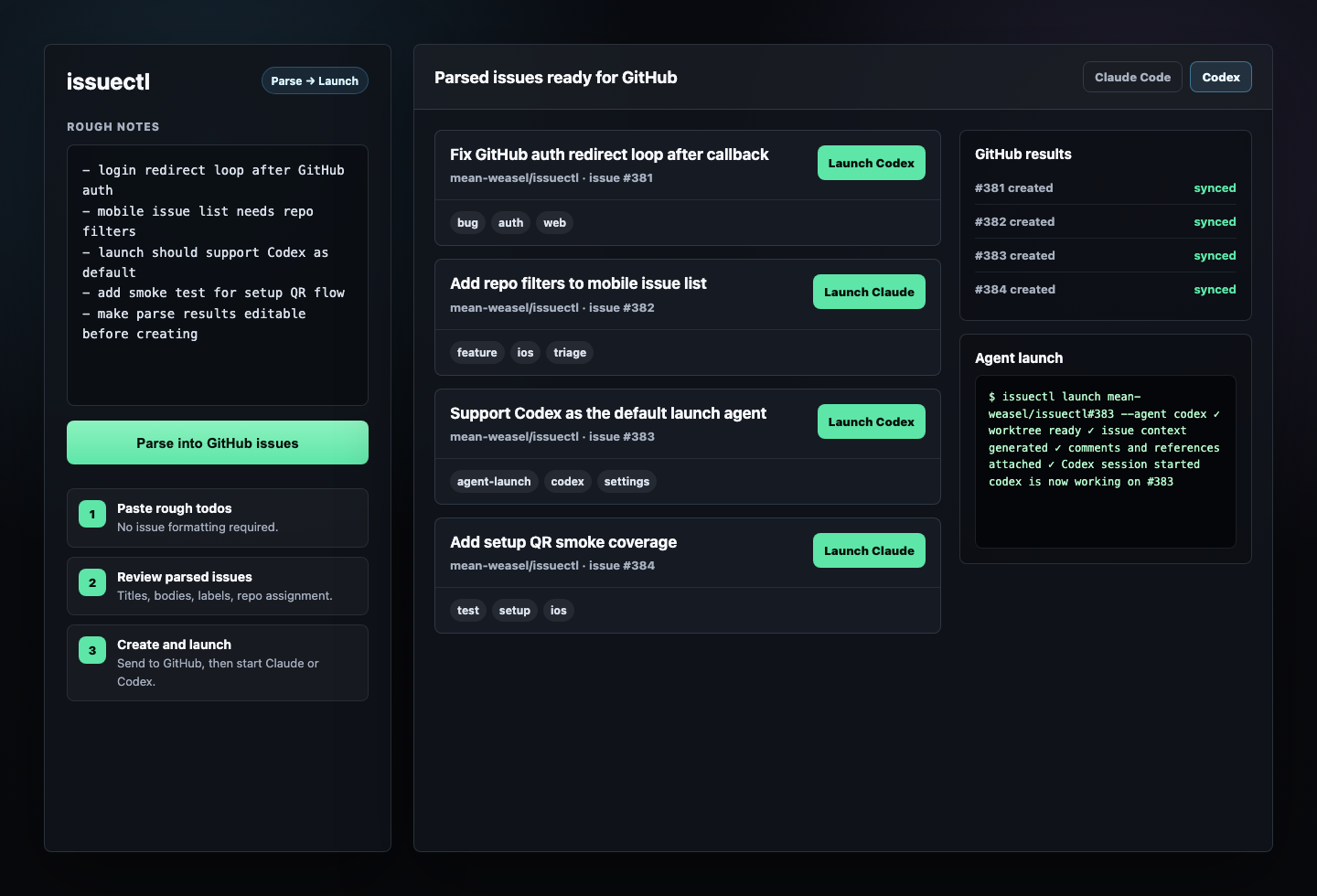Click synced status for #381
The width and height of the screenshot is (1317, 896).
pyautogui.click(x=1215, y=187)
